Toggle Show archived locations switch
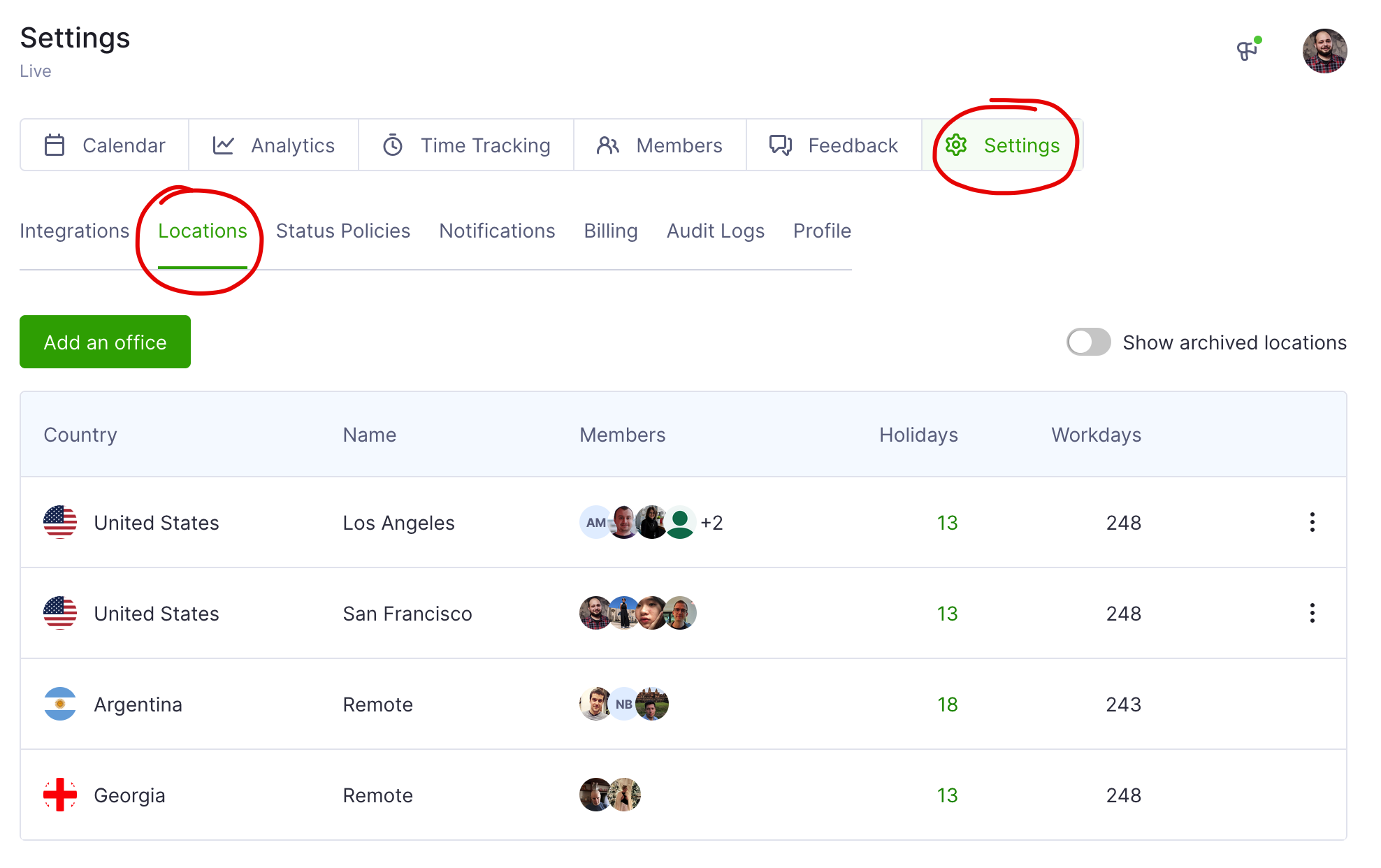Viewport: 1381px width, 868px height. point(1088,342)
